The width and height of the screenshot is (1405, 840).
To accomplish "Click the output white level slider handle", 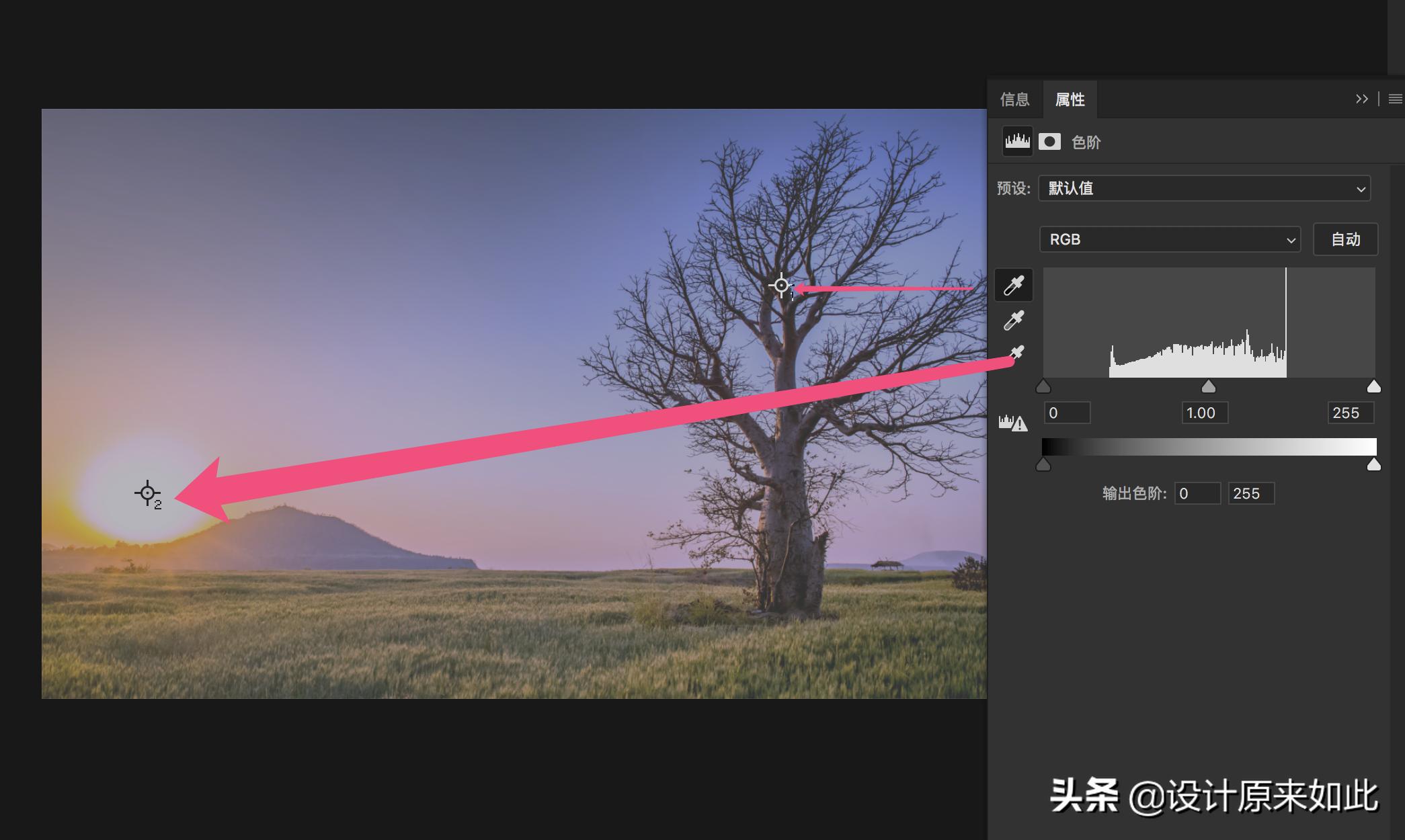I will (1374, 465).
